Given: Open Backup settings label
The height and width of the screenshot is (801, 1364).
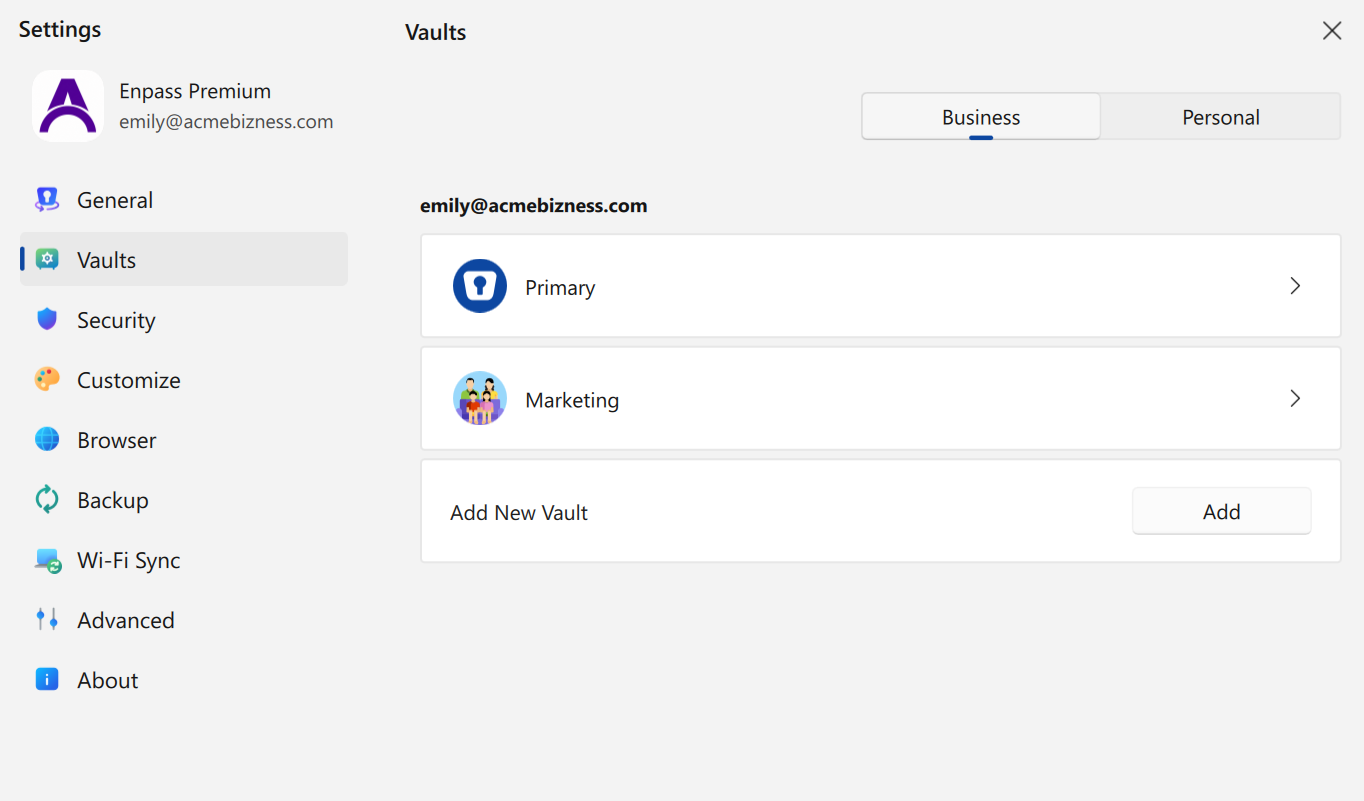Looking at the screenshot, I should pos(113,500).
